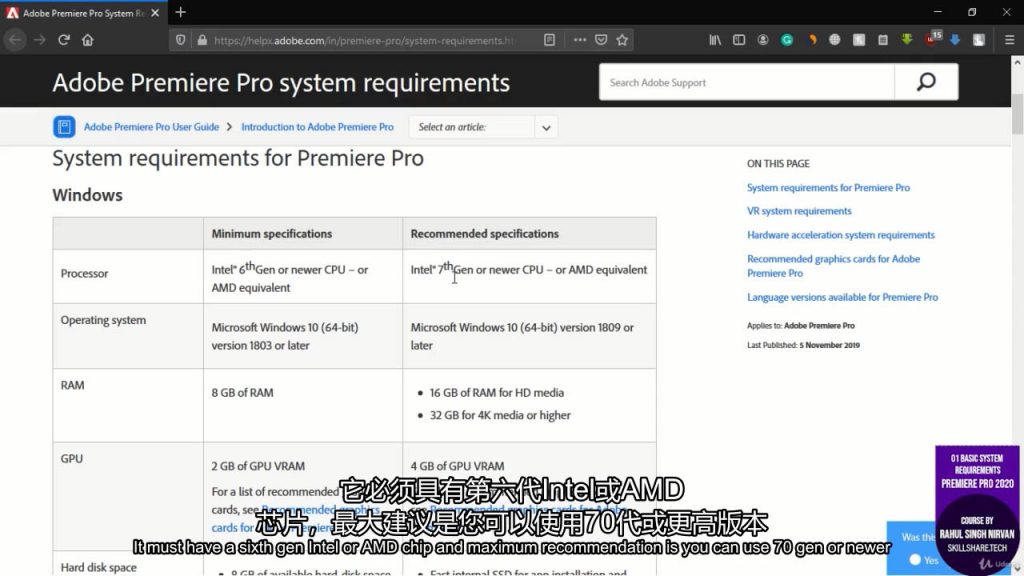This screenshot has height=576, width=1024.
Task: Go back to the previous page
Action: point(15,40)
